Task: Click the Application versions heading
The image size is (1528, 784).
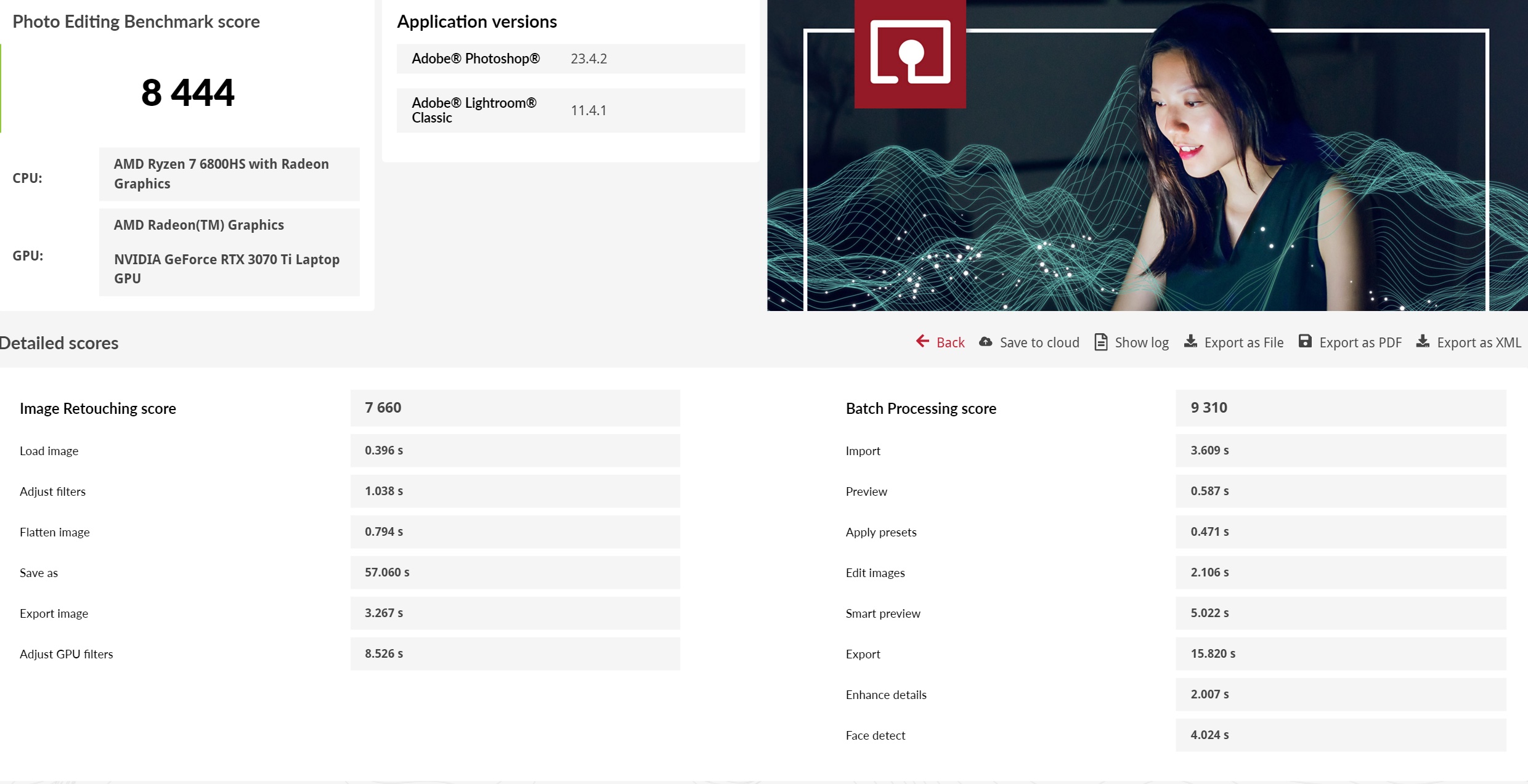Action: (477, 22)
